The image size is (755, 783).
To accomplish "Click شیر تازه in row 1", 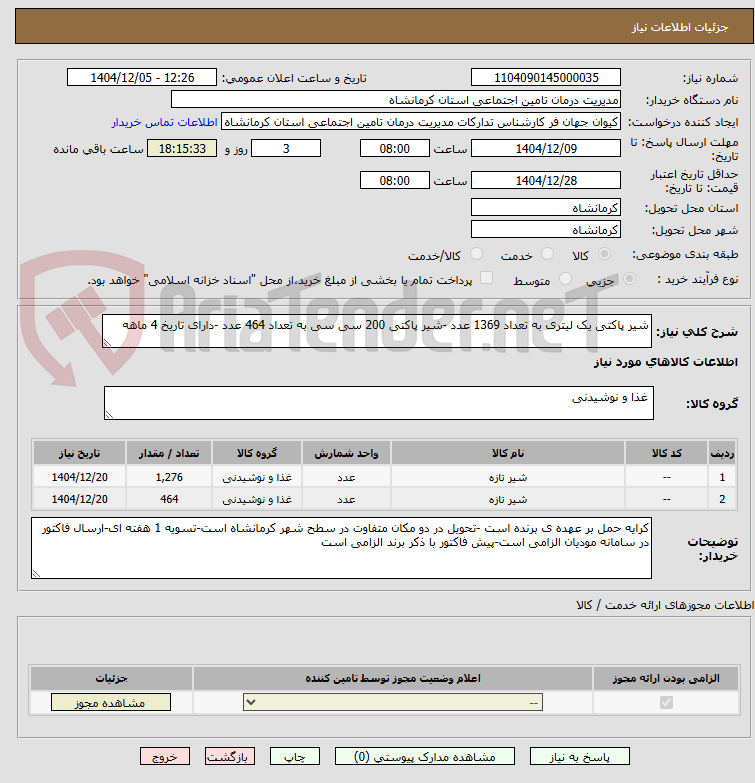I will (x=508, y=477).
